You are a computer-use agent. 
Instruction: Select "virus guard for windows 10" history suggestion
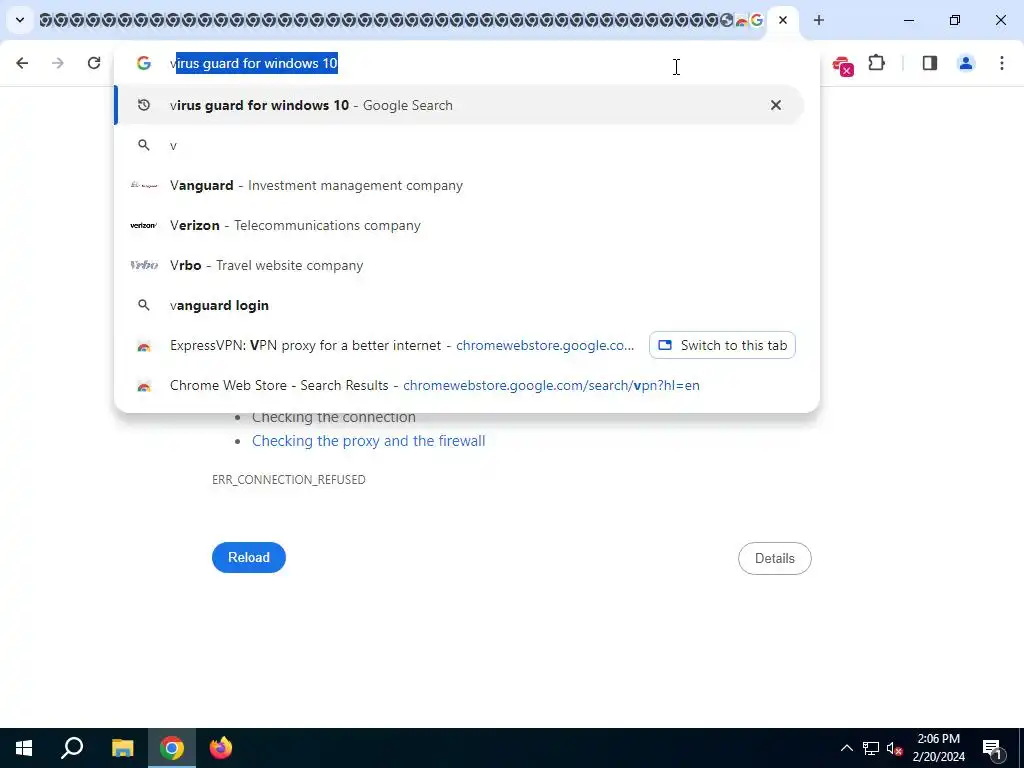coord(459,105)
